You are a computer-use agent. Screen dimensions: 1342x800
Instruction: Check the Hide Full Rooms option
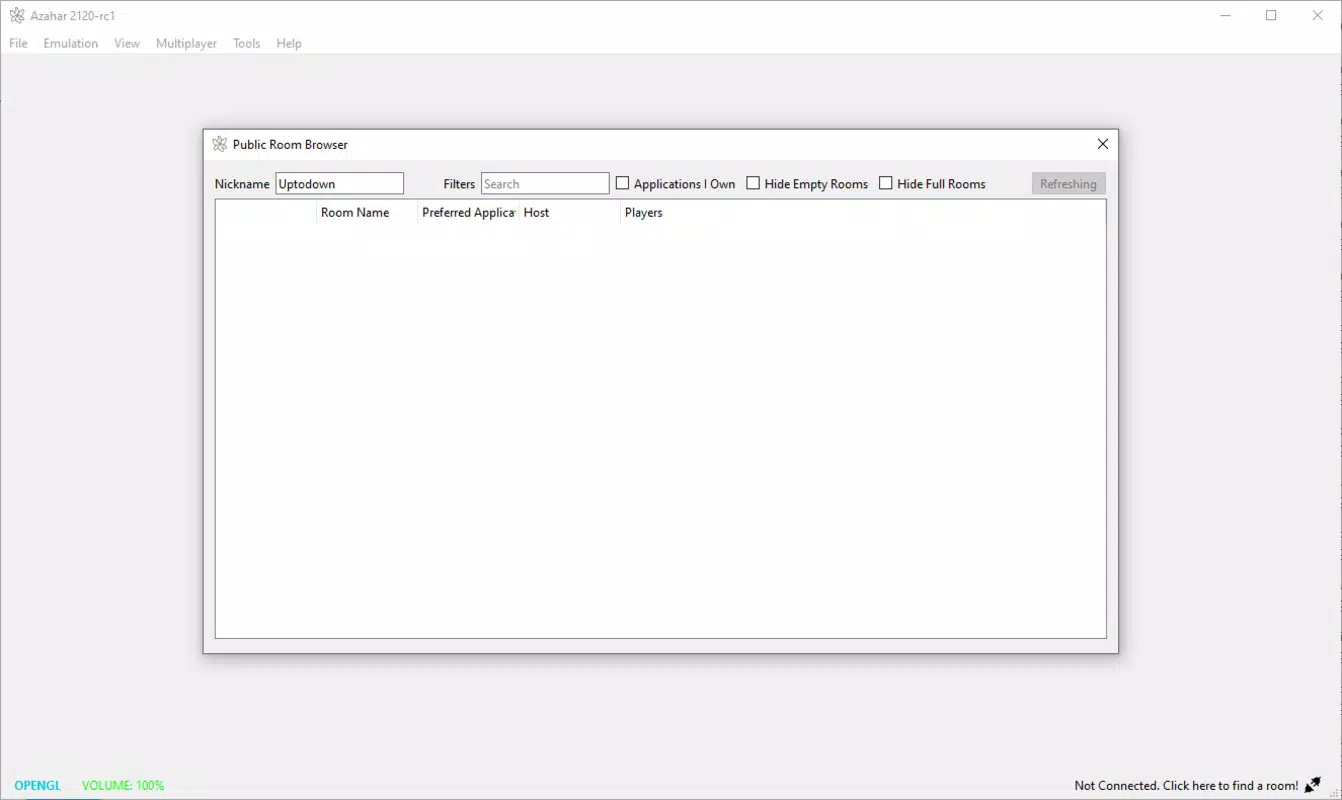[x=885, y=183]
